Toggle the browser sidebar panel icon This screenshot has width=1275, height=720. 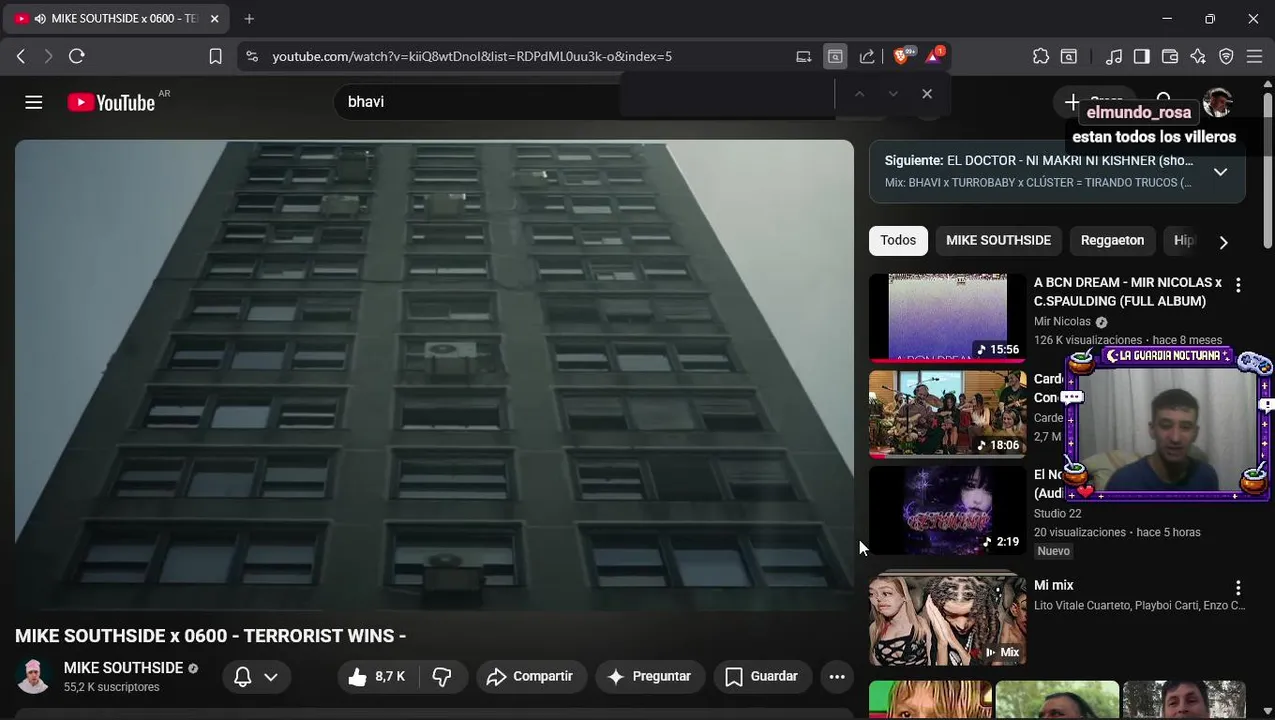(1141, 57)
